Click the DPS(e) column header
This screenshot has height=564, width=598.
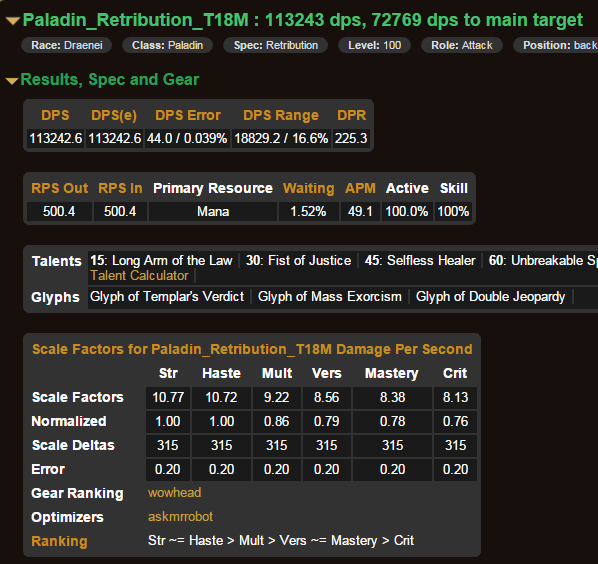114,115
